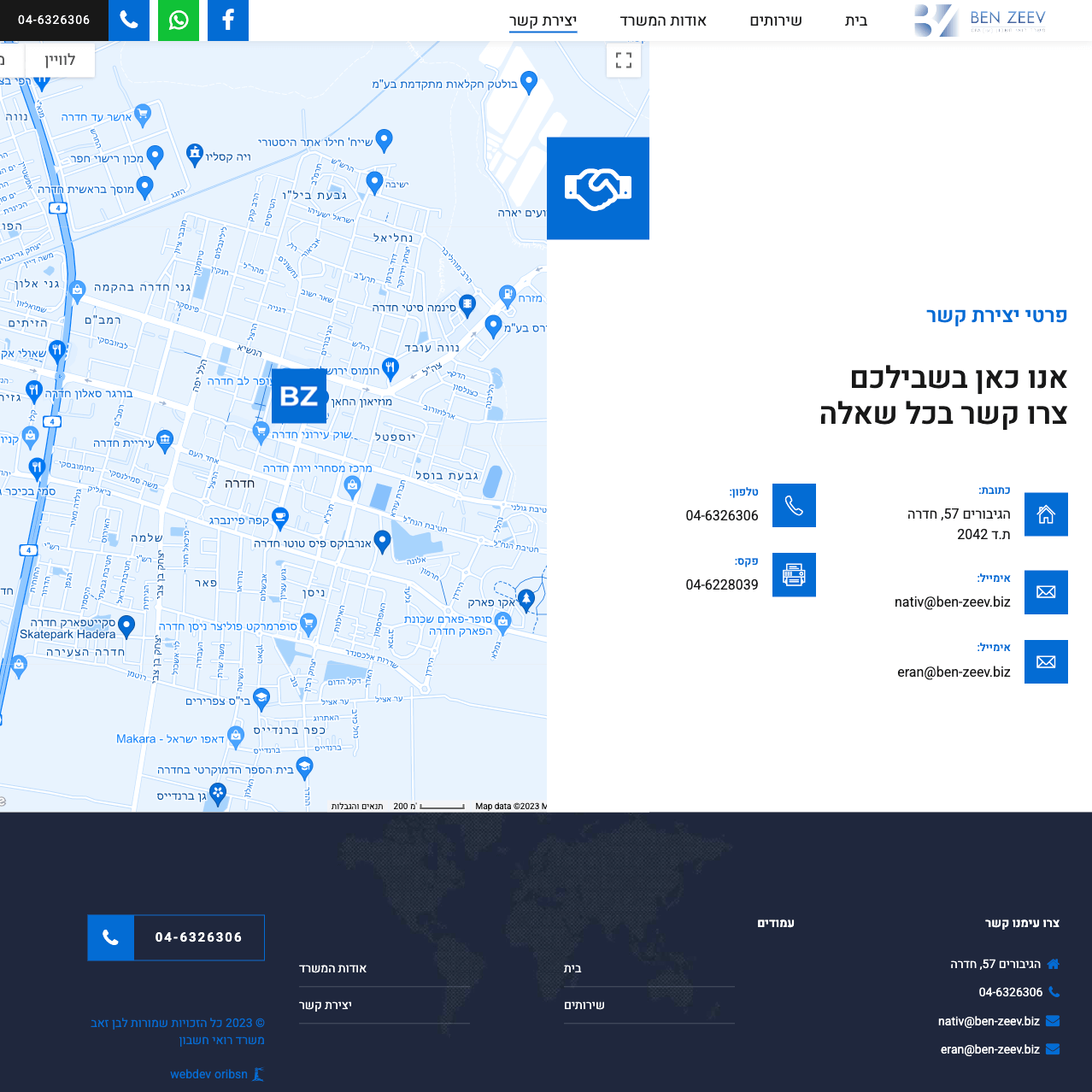Screen dimensions: 1092x1092
Task: Click the fax number 04-6228039
Action: [722, 585]
